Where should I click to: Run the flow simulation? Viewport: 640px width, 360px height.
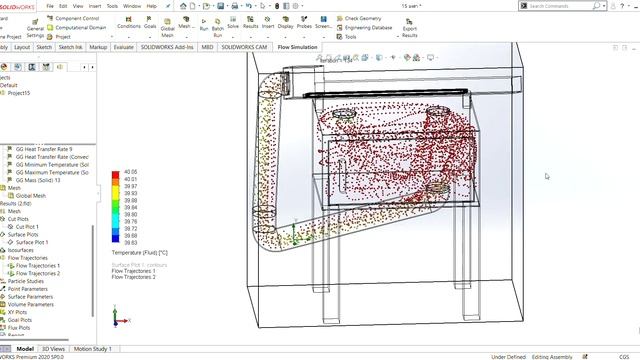click(204, 25)
